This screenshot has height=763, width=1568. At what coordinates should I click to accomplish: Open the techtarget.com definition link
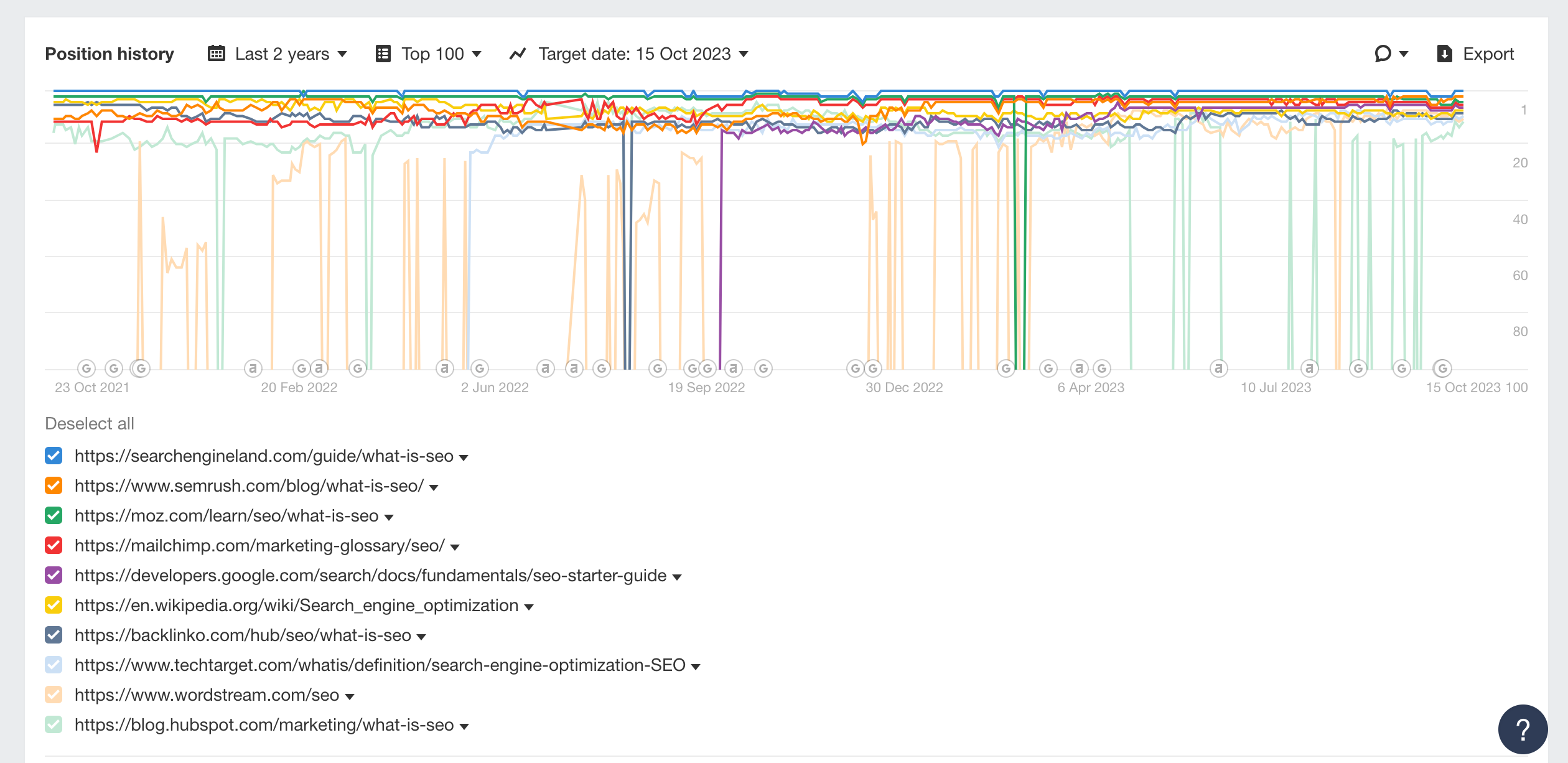380,665
